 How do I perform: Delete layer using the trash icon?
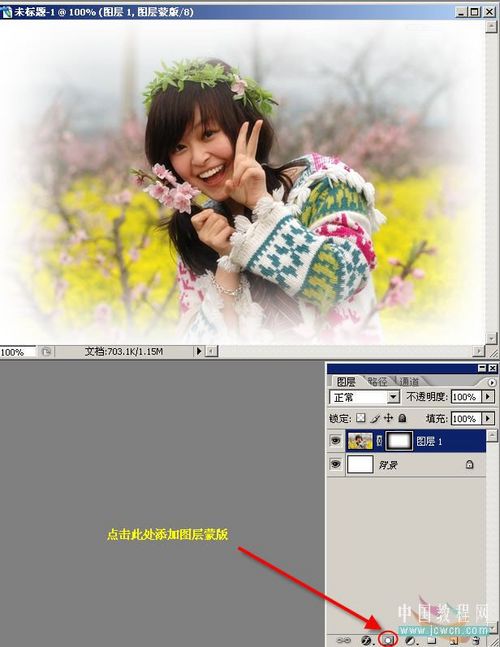(476, 640)
